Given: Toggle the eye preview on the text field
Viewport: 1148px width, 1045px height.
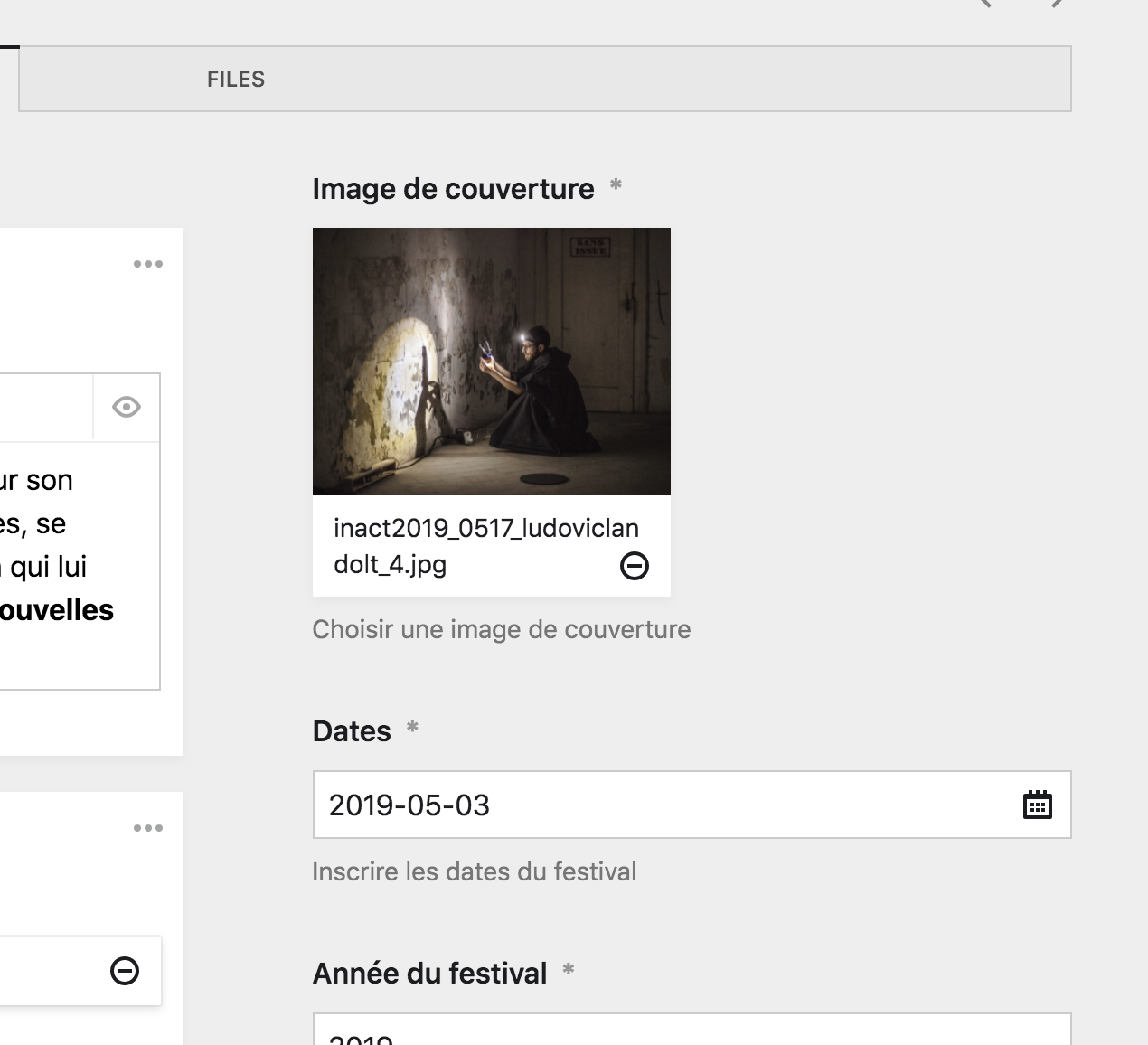Looking at the screenshot, I should 126,407.
